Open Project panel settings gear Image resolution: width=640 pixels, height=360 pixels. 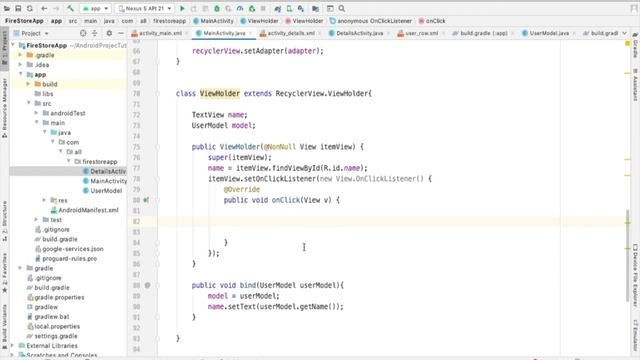(109, 33)
